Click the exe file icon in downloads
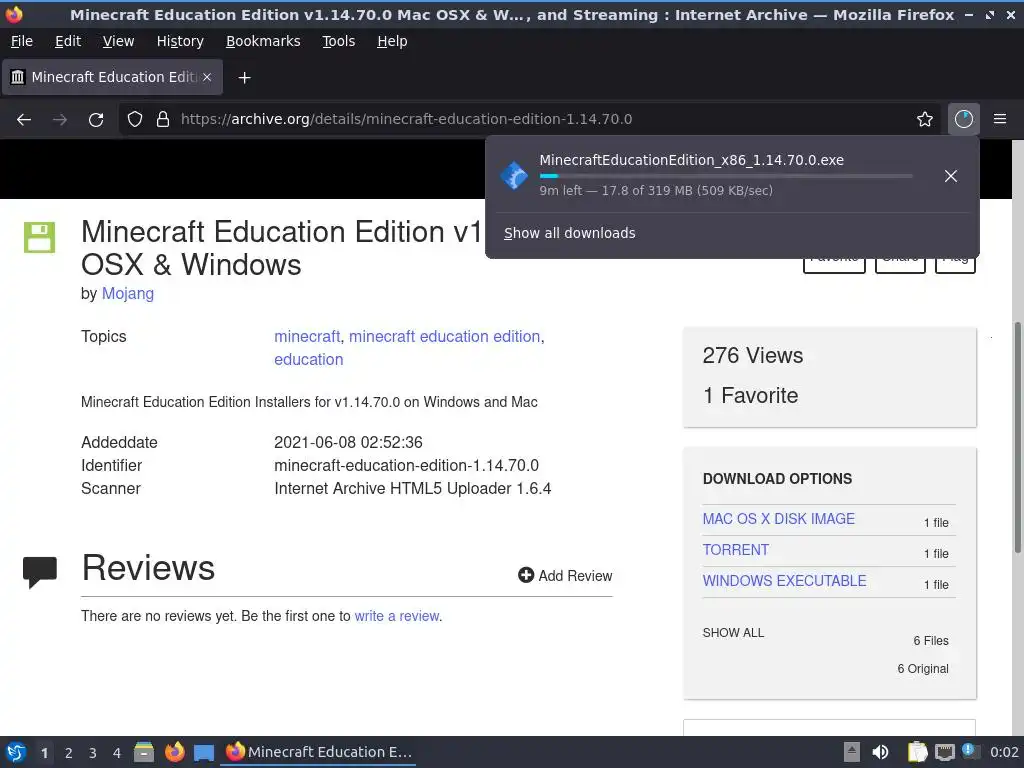The height and width of the screenshot is (768, 1024). point(514,176)
